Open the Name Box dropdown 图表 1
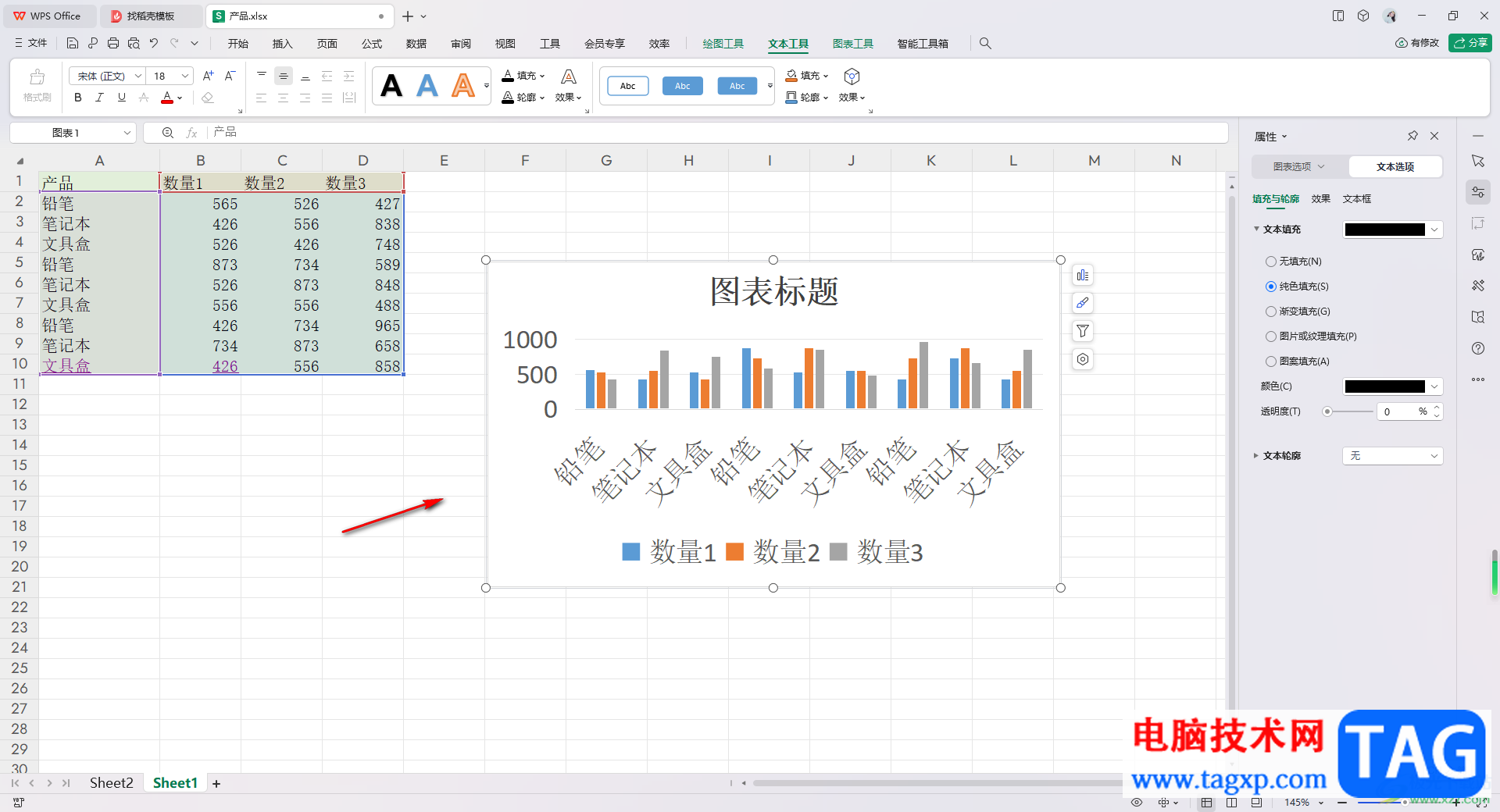The image size is (1500, 812). click(x=127, y=133)
